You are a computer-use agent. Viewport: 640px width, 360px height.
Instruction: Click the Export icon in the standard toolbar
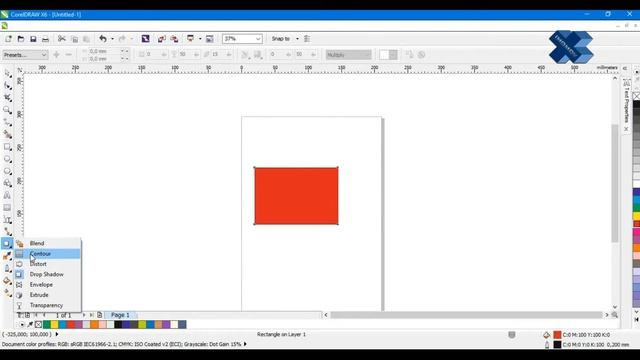tap(174, 39)
